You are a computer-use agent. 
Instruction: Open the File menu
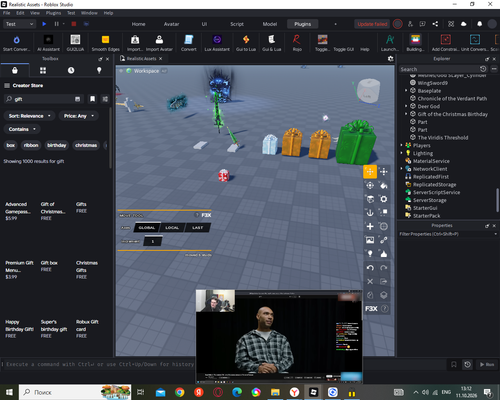7,13
